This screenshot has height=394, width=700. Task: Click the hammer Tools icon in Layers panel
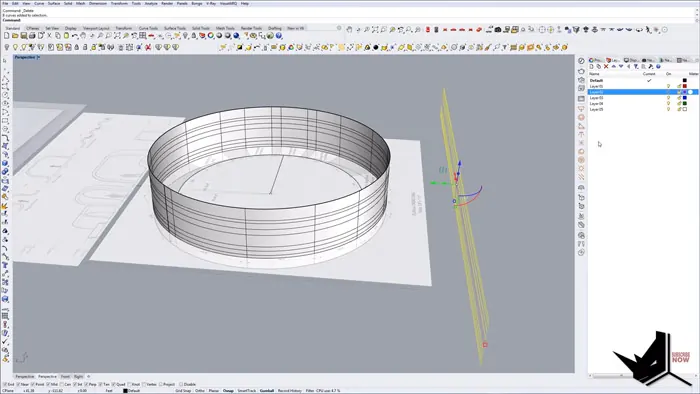651,66
